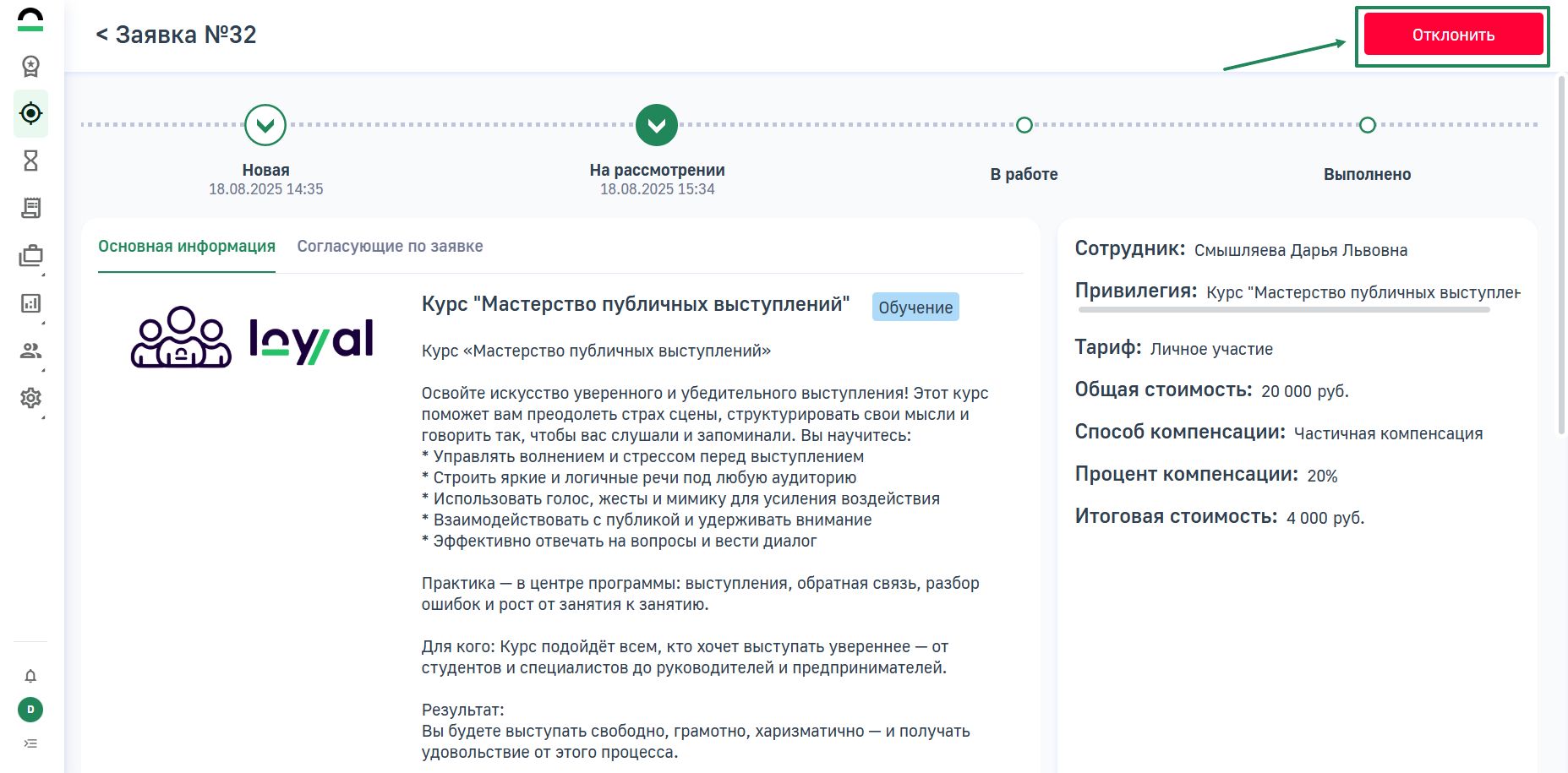1568x773 pixels.
Task: Click the user avatar D
Action: (30, 710)
